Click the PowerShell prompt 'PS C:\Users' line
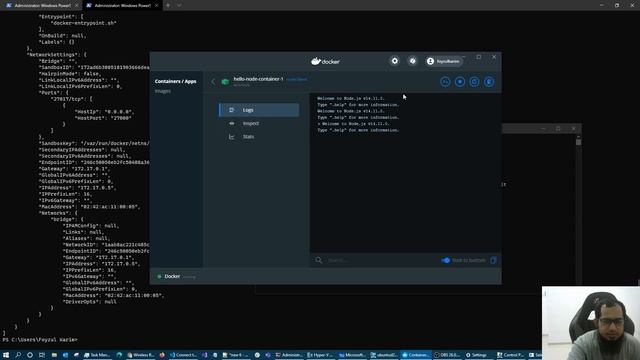Screen dimensions: 640x360 coord(40,340)
